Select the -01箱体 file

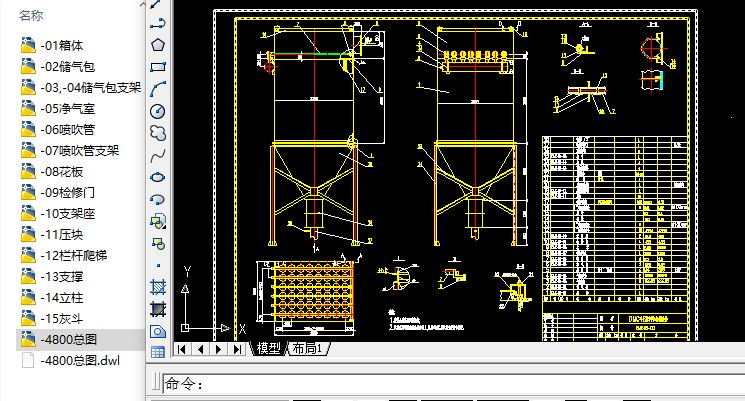coord(62,45)
